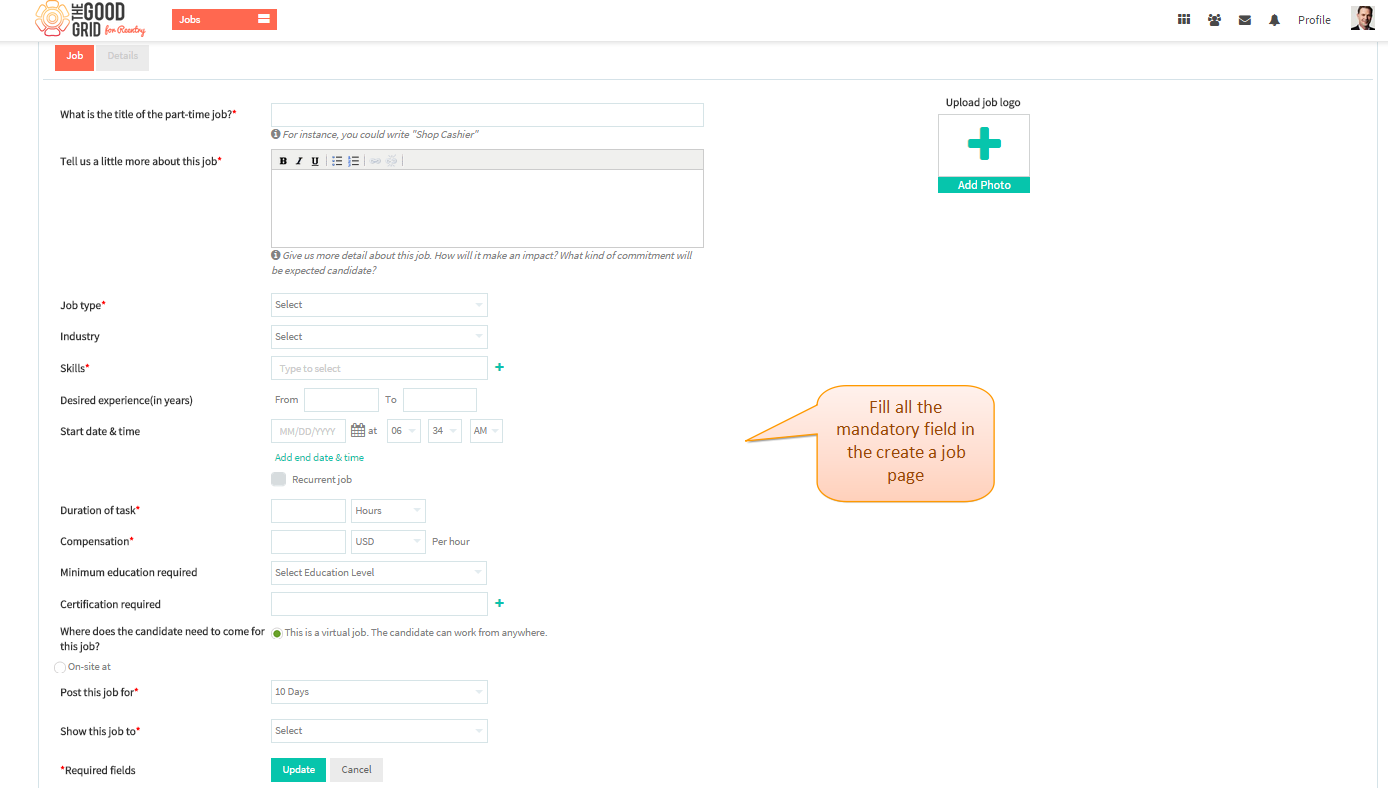Focus the Skills type-to-select field
Screen dimensions: 1388x788
379,368
